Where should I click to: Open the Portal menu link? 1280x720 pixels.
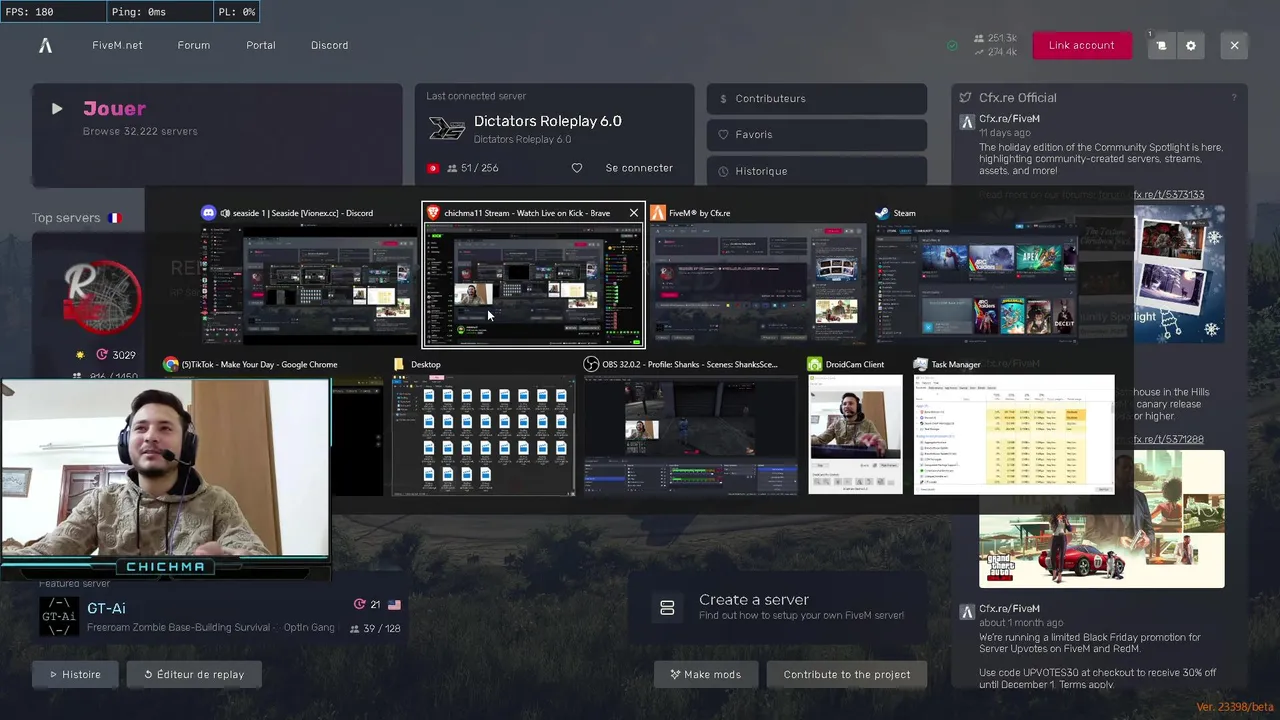click(x=261, y=45)
